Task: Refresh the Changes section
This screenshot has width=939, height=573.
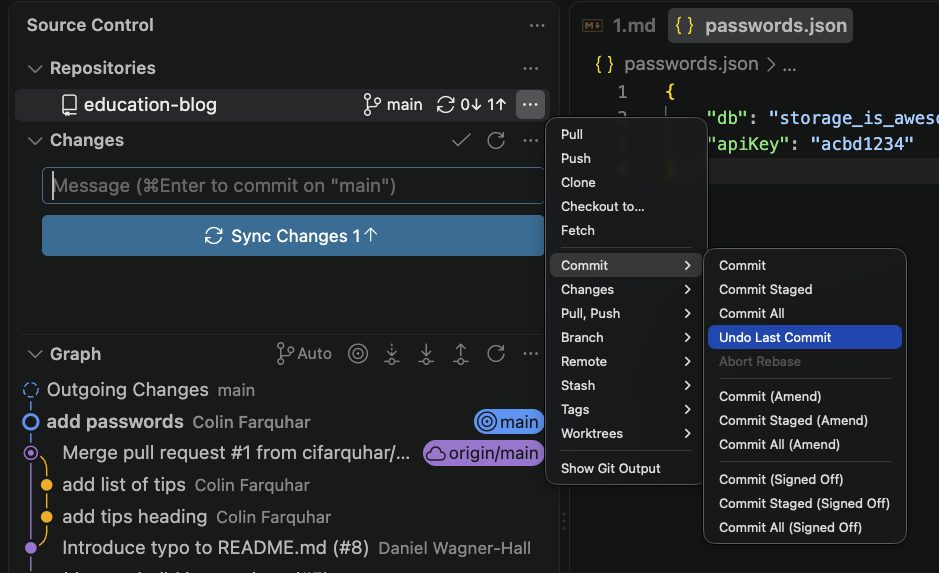Action: [496, 141]
